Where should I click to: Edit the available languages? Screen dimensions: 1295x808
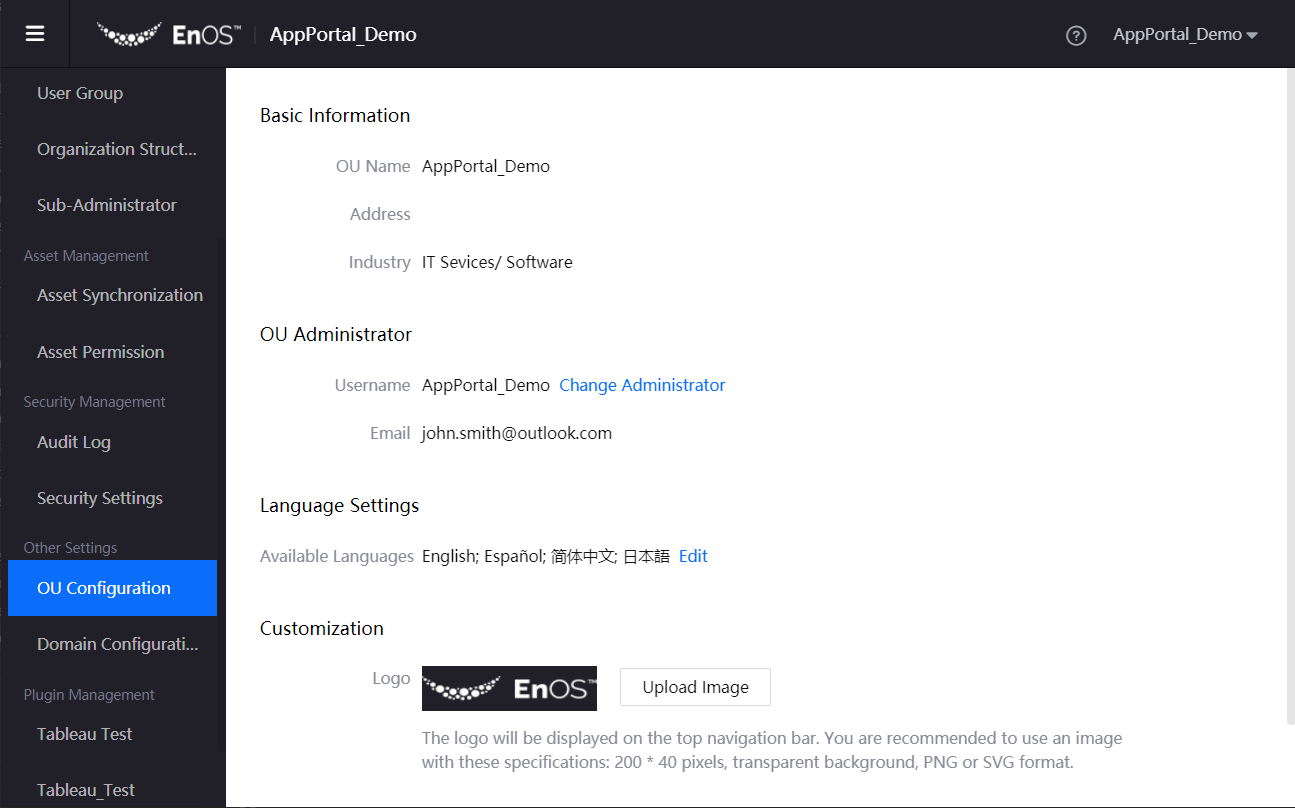693,556
